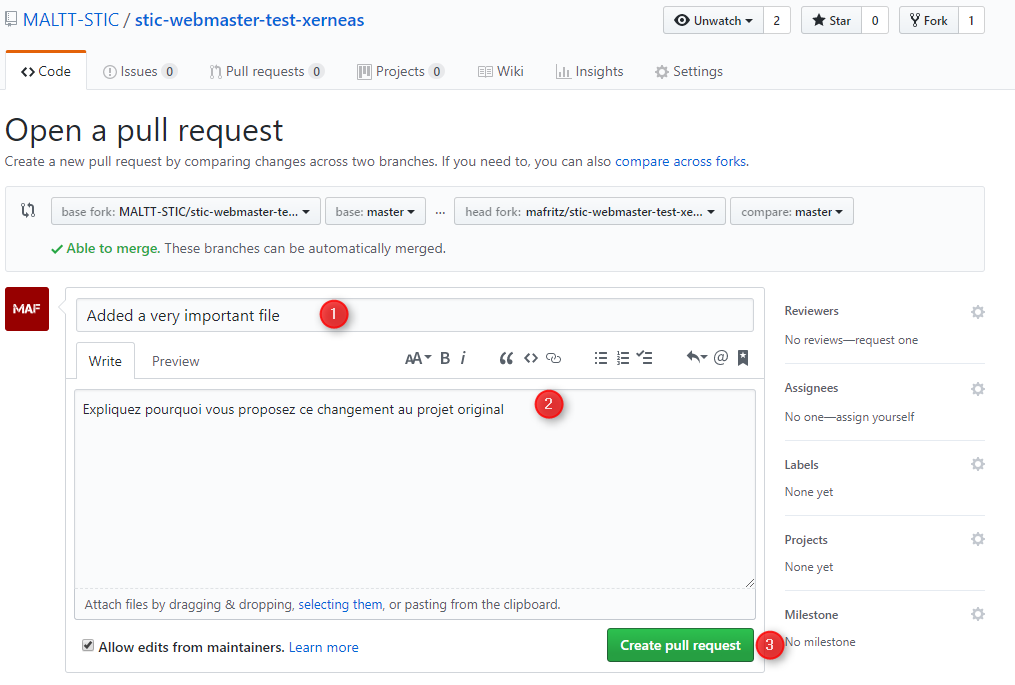Open the MALTT-STIC organization link

tap(71, 19)
